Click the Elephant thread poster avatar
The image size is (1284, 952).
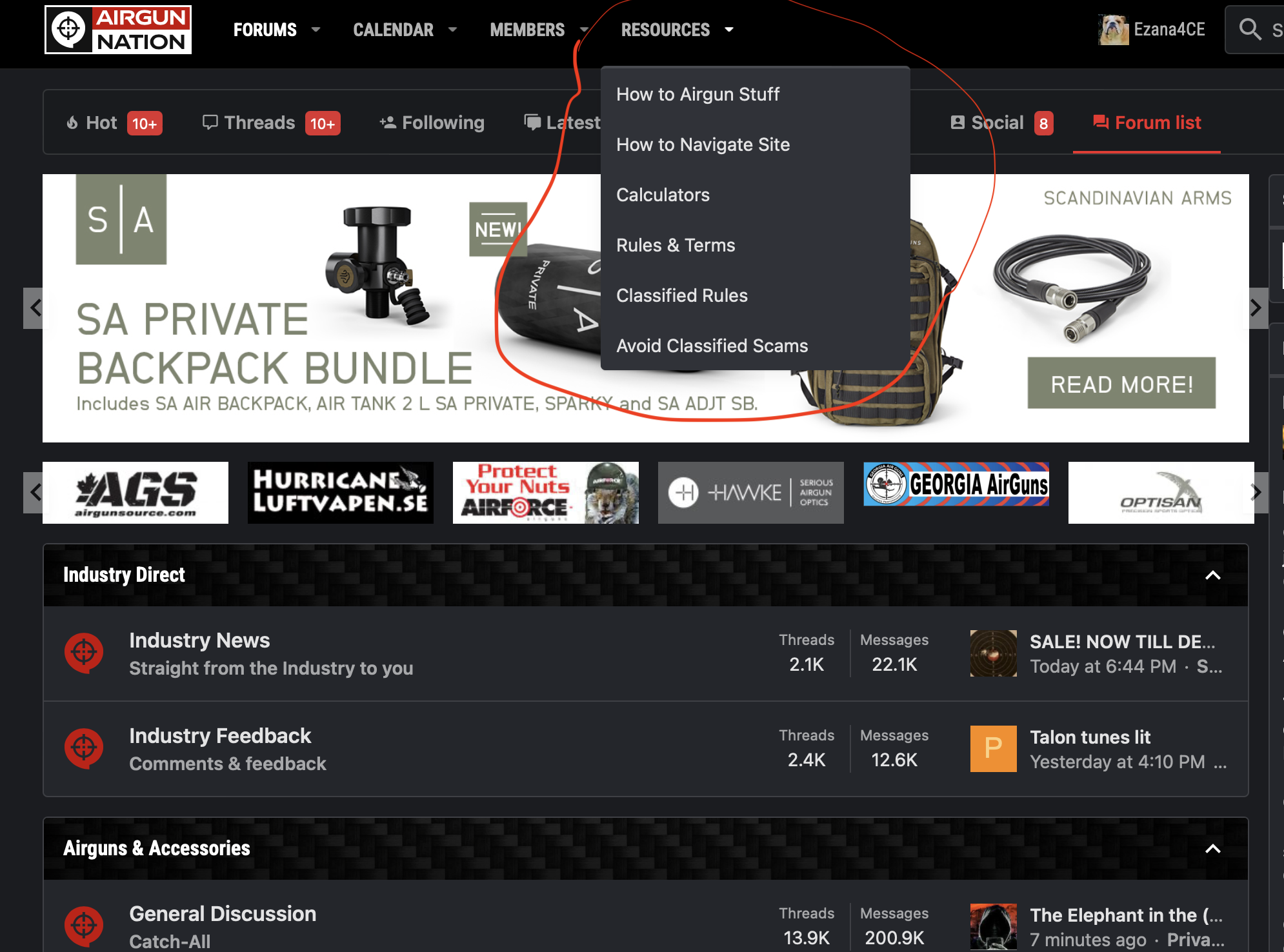coord(994,927)
